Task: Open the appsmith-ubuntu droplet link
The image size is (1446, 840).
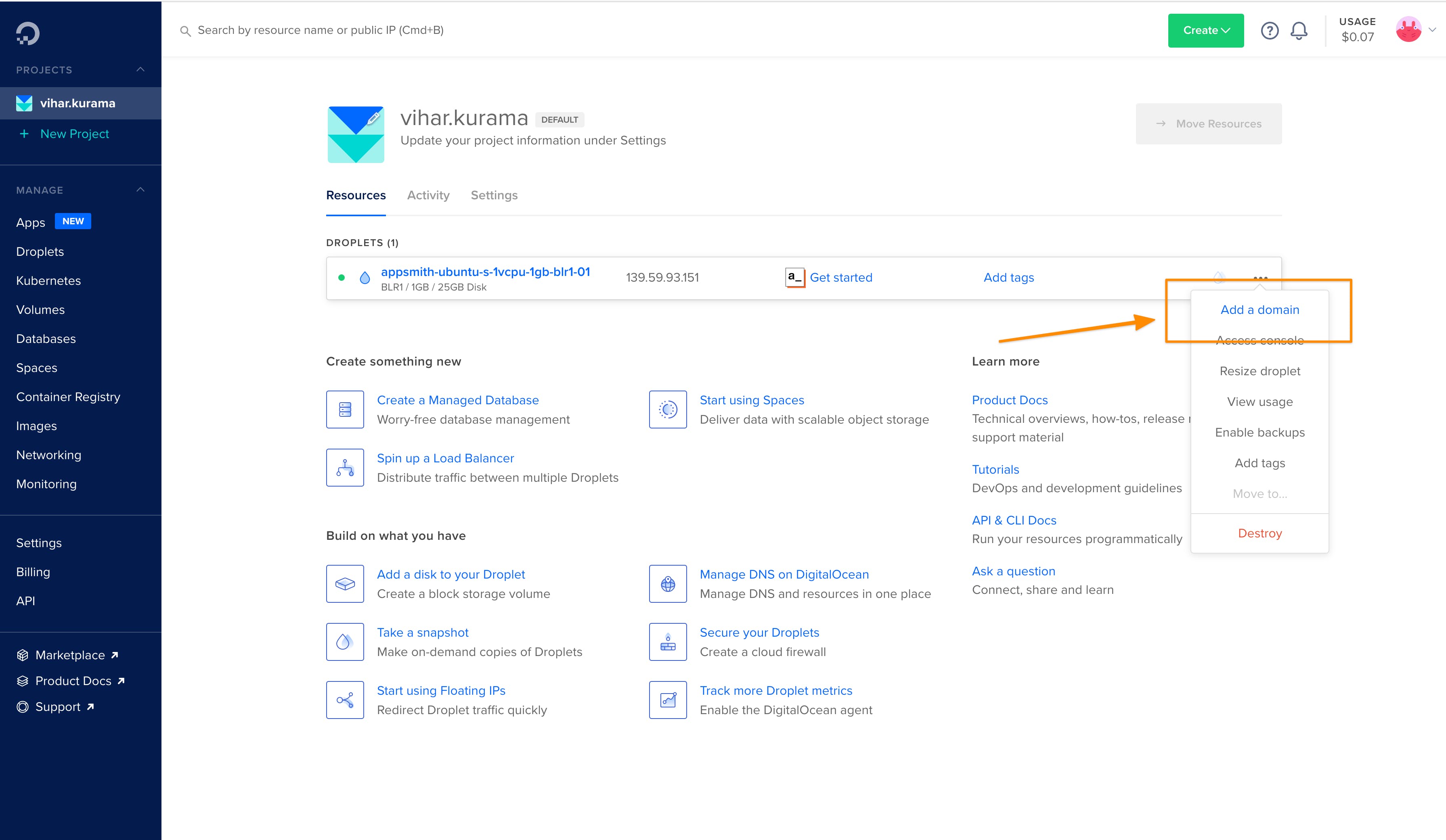Action: pyautogui.click(x=485, y=272)
